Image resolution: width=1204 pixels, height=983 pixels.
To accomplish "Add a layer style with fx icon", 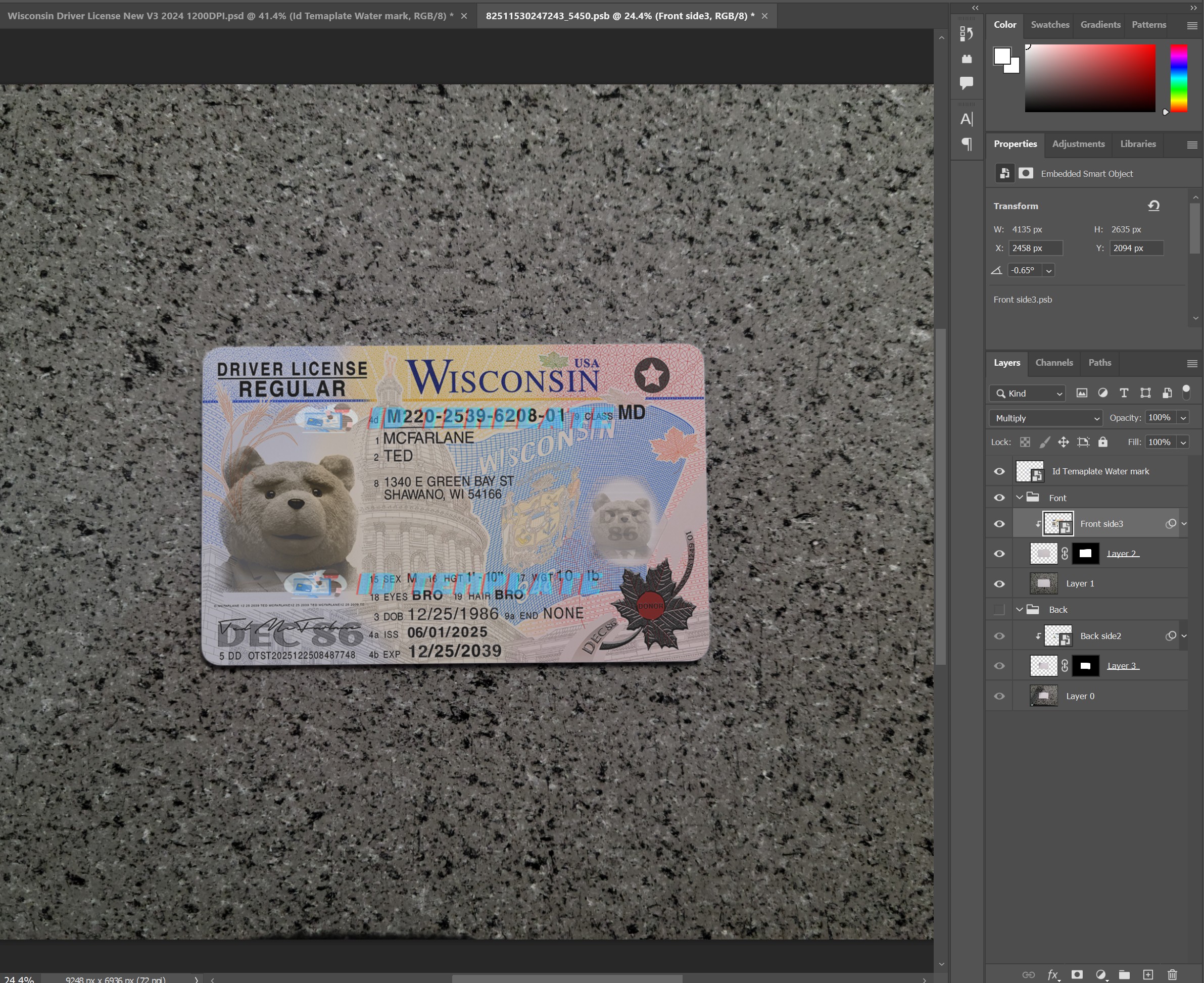I will [1053, 974].
